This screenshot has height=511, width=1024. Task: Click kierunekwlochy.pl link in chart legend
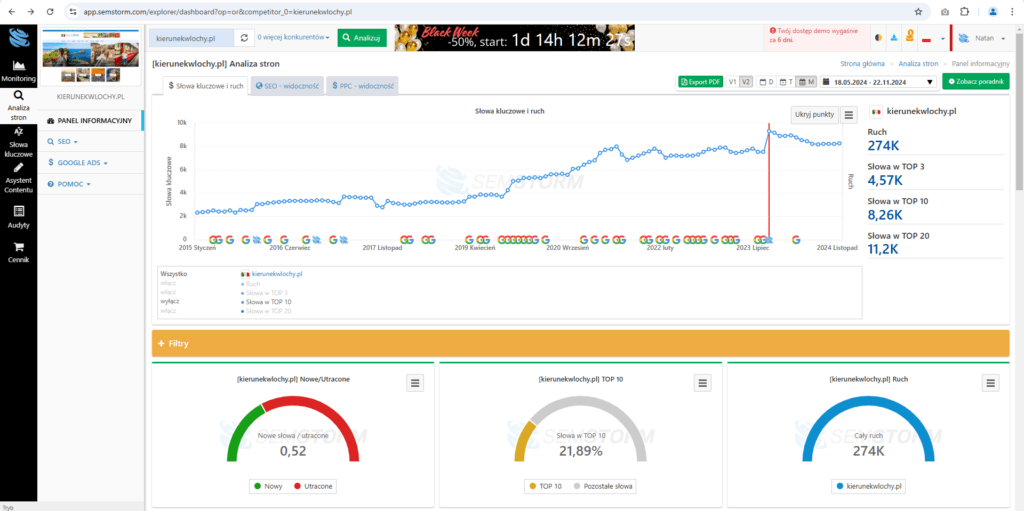[x=277, y=274]
